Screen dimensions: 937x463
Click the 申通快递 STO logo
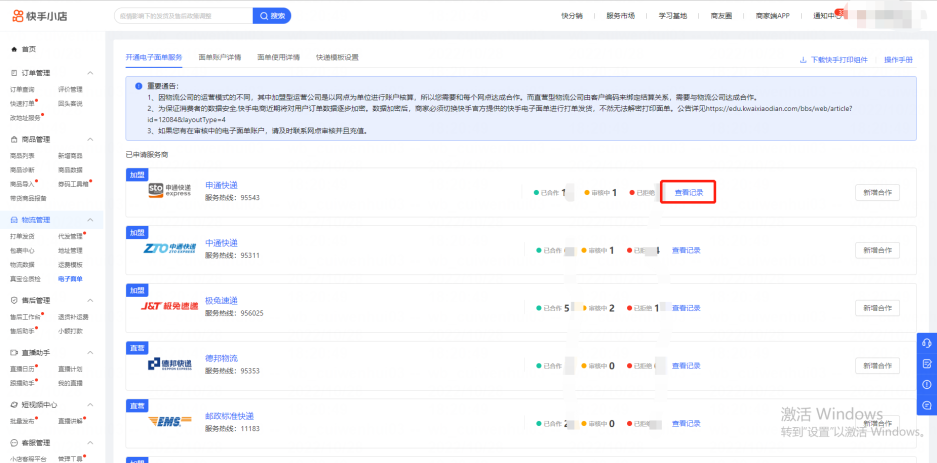(x=164, y=192)
